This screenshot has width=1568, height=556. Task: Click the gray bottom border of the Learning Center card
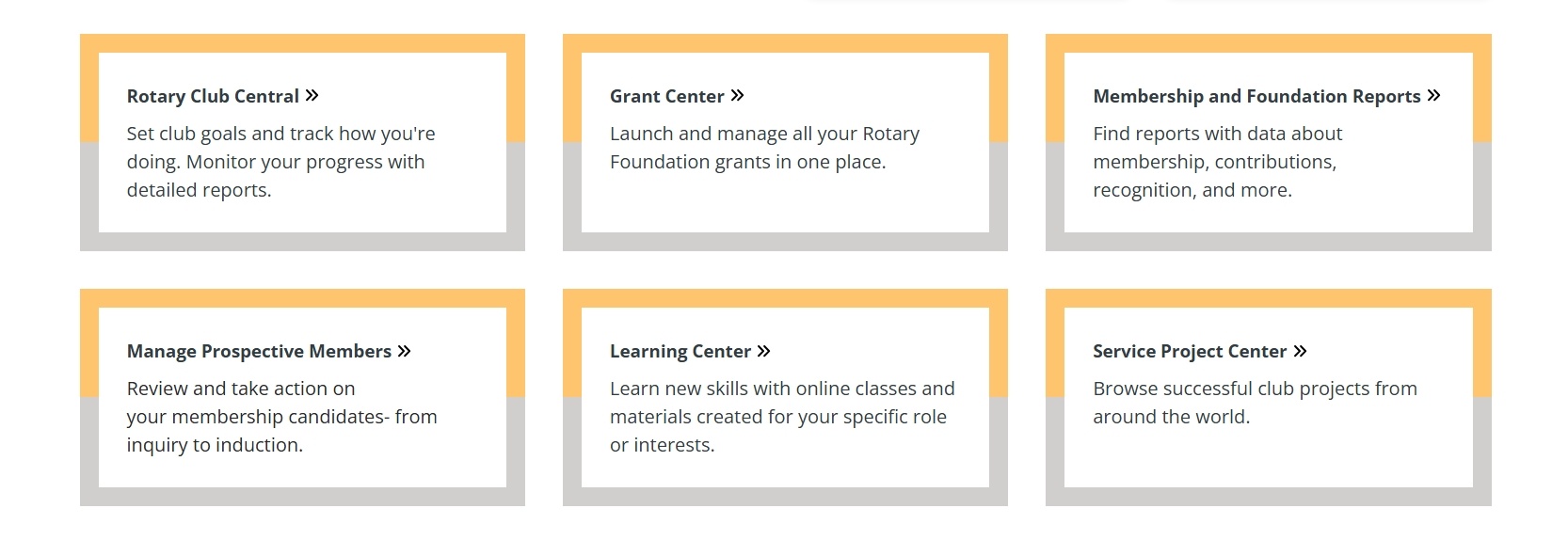pyautogui.click(x=785, y=497)
